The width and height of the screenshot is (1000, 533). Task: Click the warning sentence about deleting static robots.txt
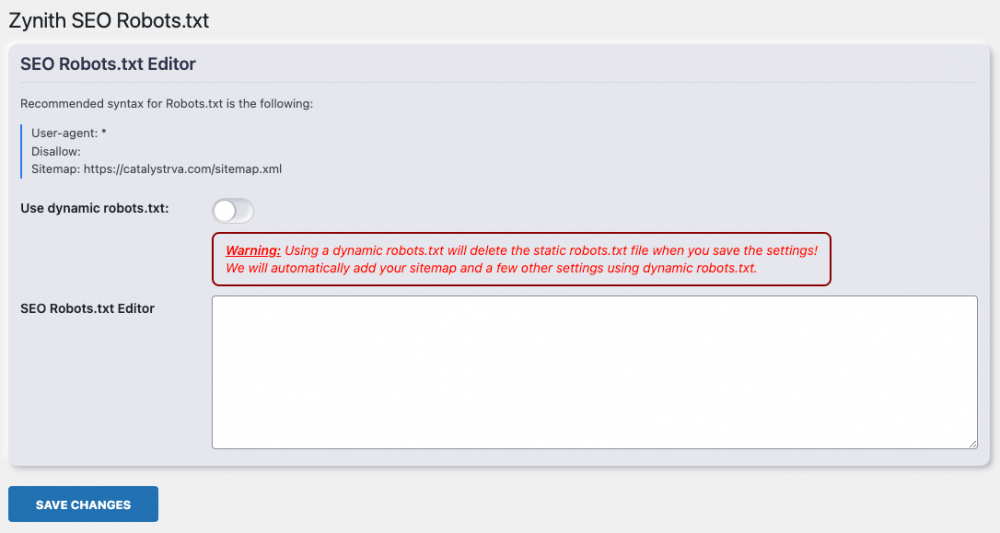click(552, 250)
